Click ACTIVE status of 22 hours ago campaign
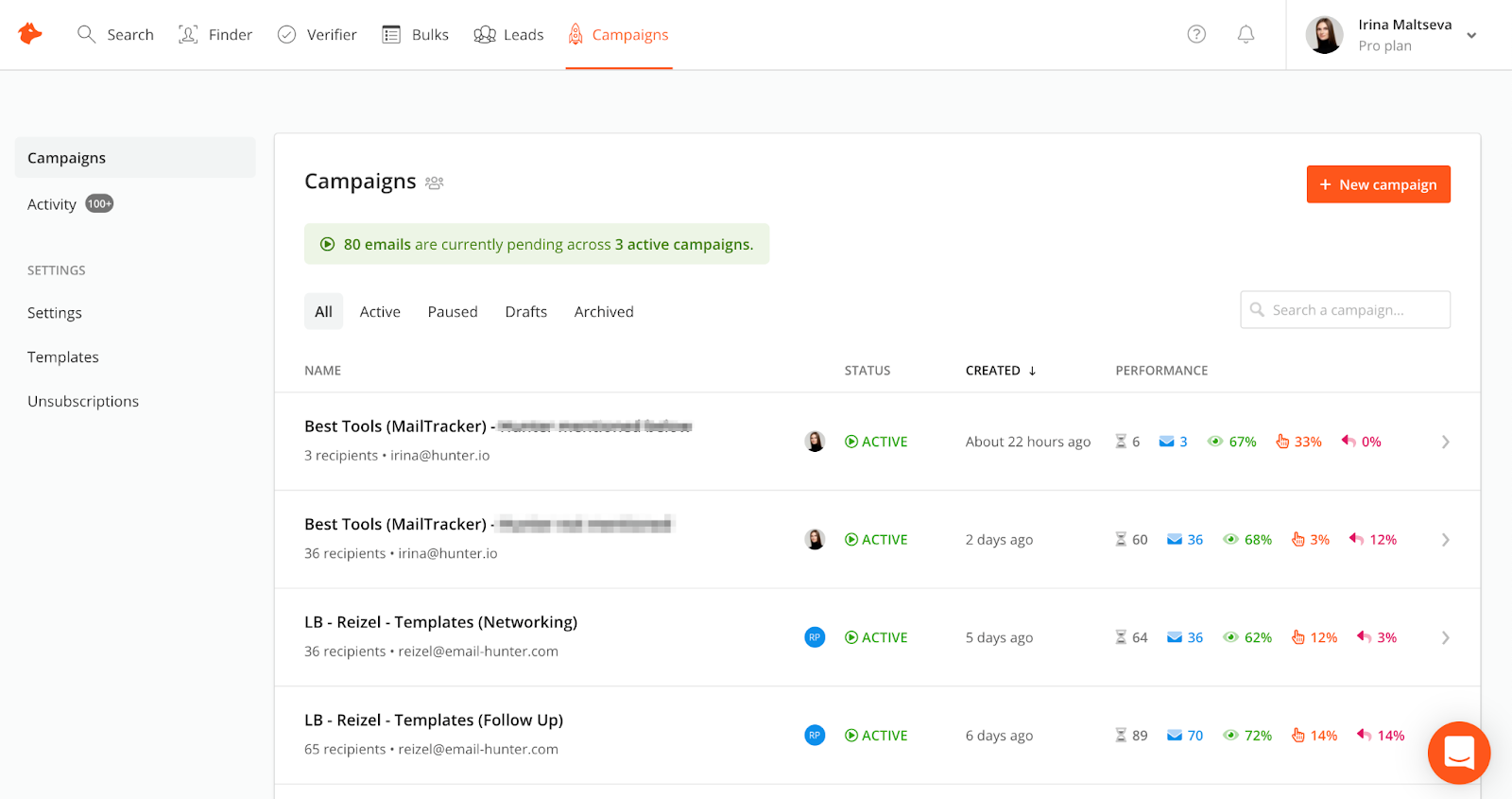This screenshot has width=1512, height=799. click(876, 442)
